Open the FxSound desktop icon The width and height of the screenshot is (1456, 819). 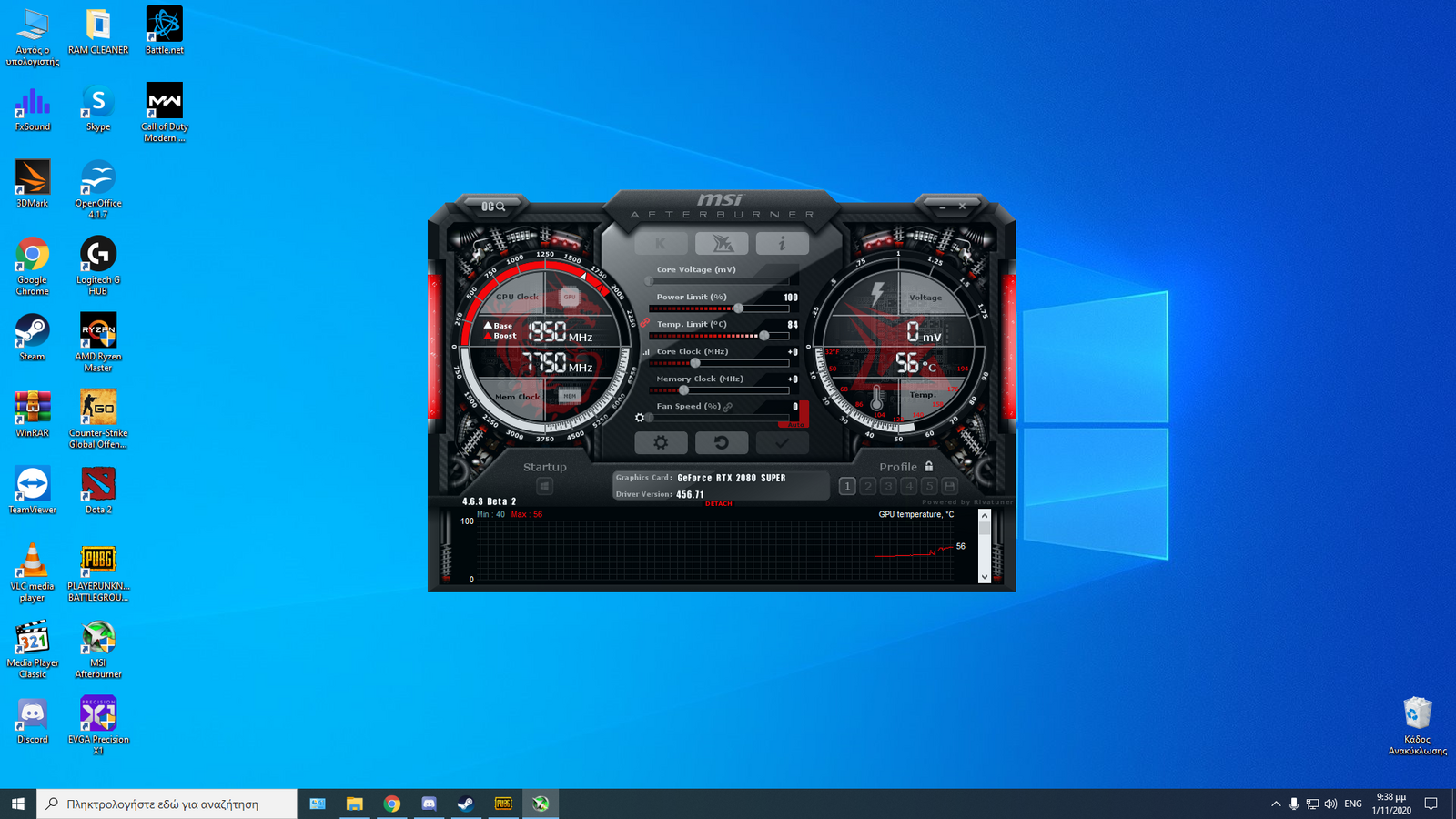[x=33, y=107]
